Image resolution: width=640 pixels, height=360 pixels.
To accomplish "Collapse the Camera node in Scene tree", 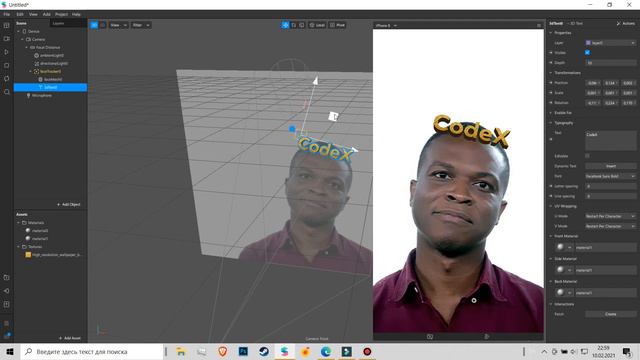I will click(22, 40).
